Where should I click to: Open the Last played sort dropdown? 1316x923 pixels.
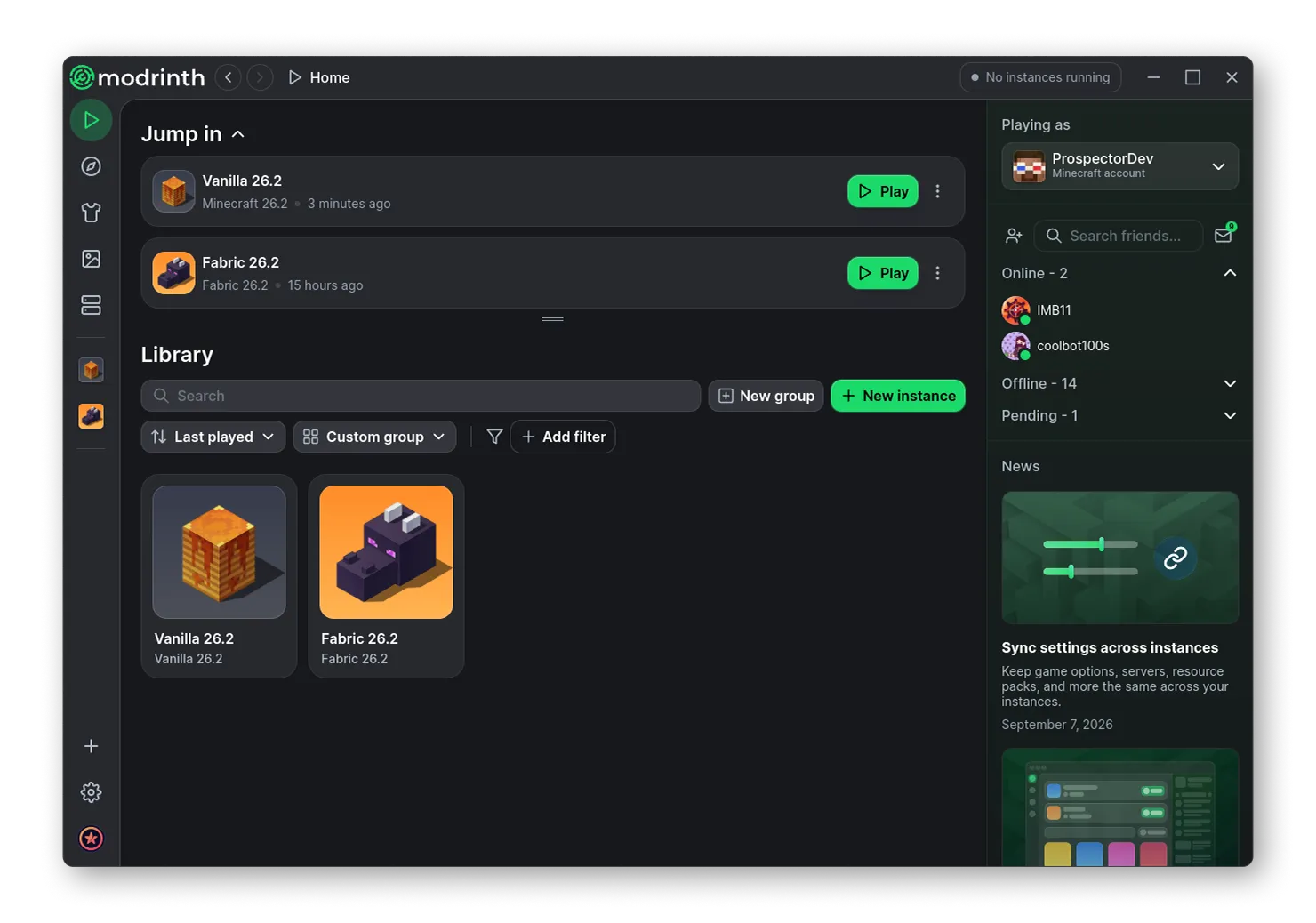point(213,437)
